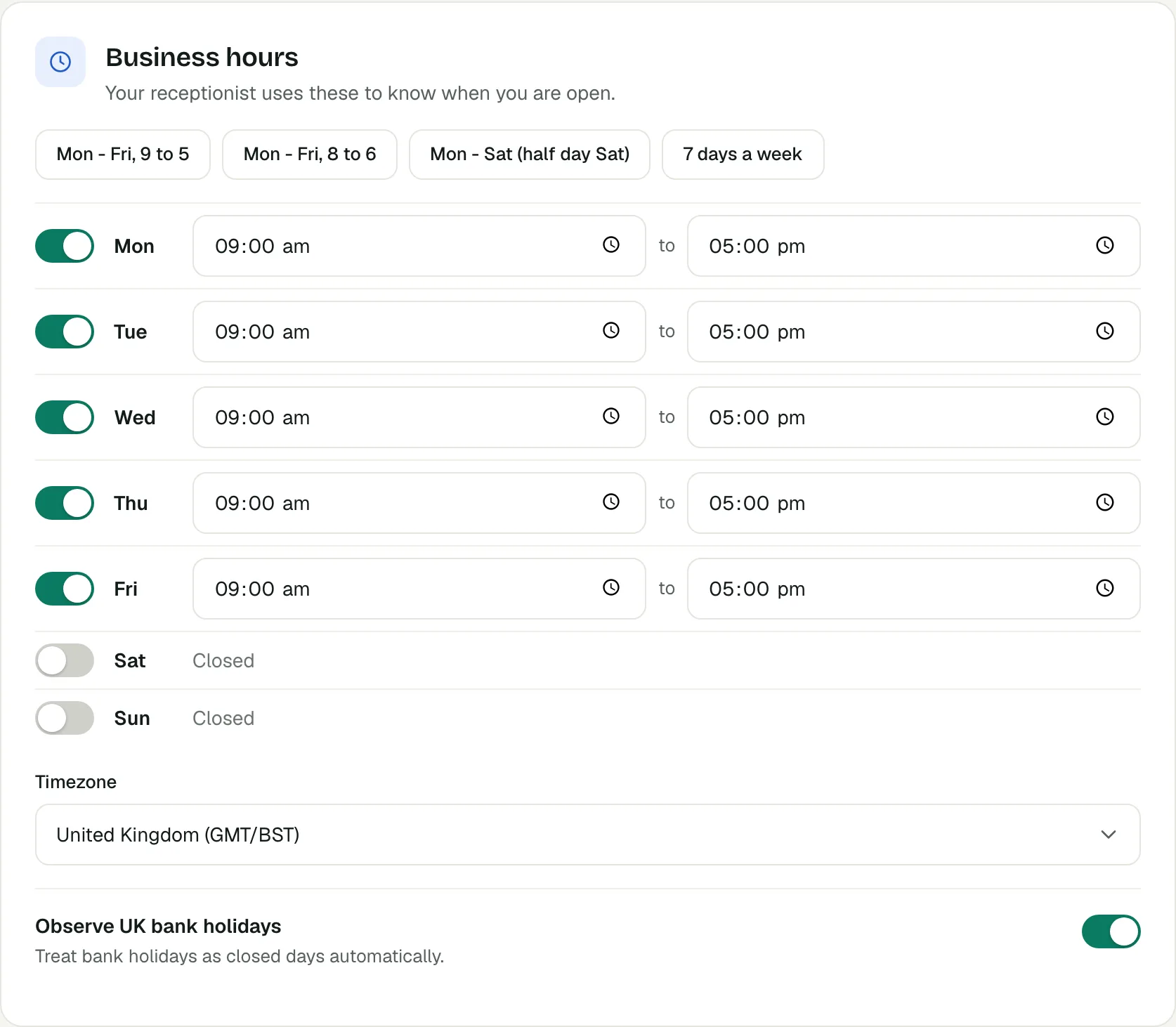Open time picker for Tuesday closing time
This screenshot has height=1027, width=1176.
coord(1105,331)
